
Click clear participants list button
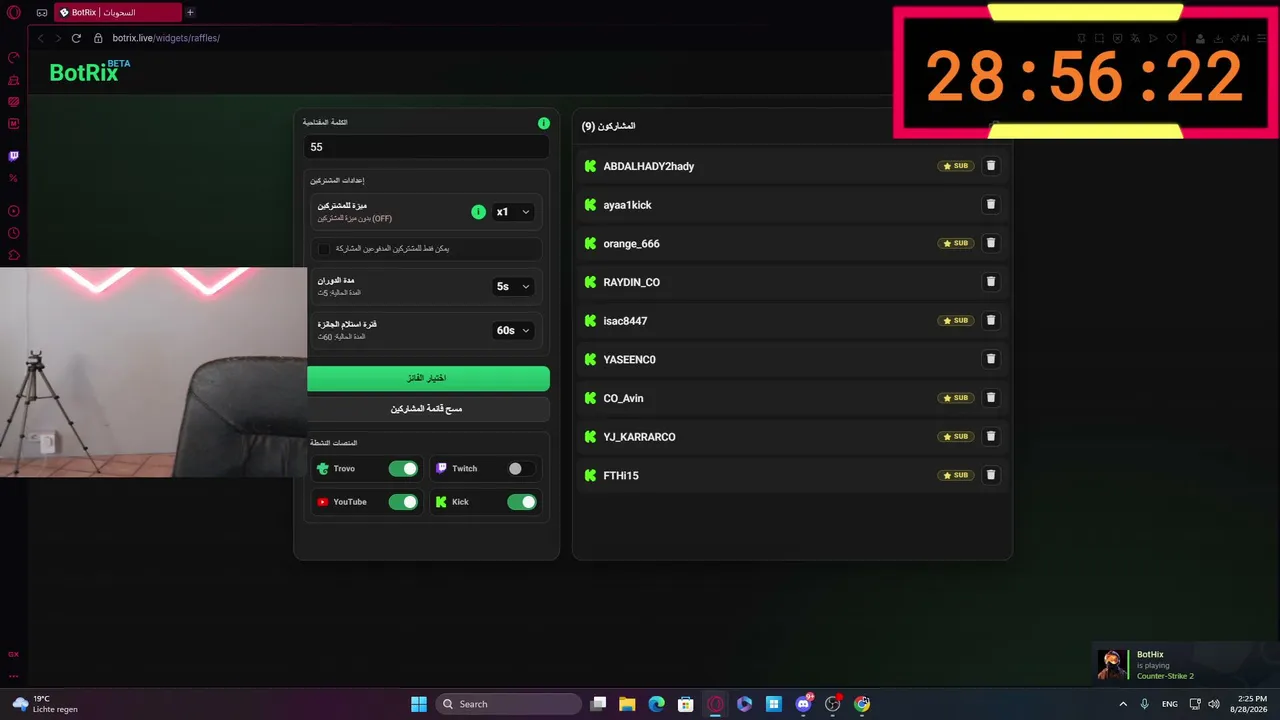[428, 409]
